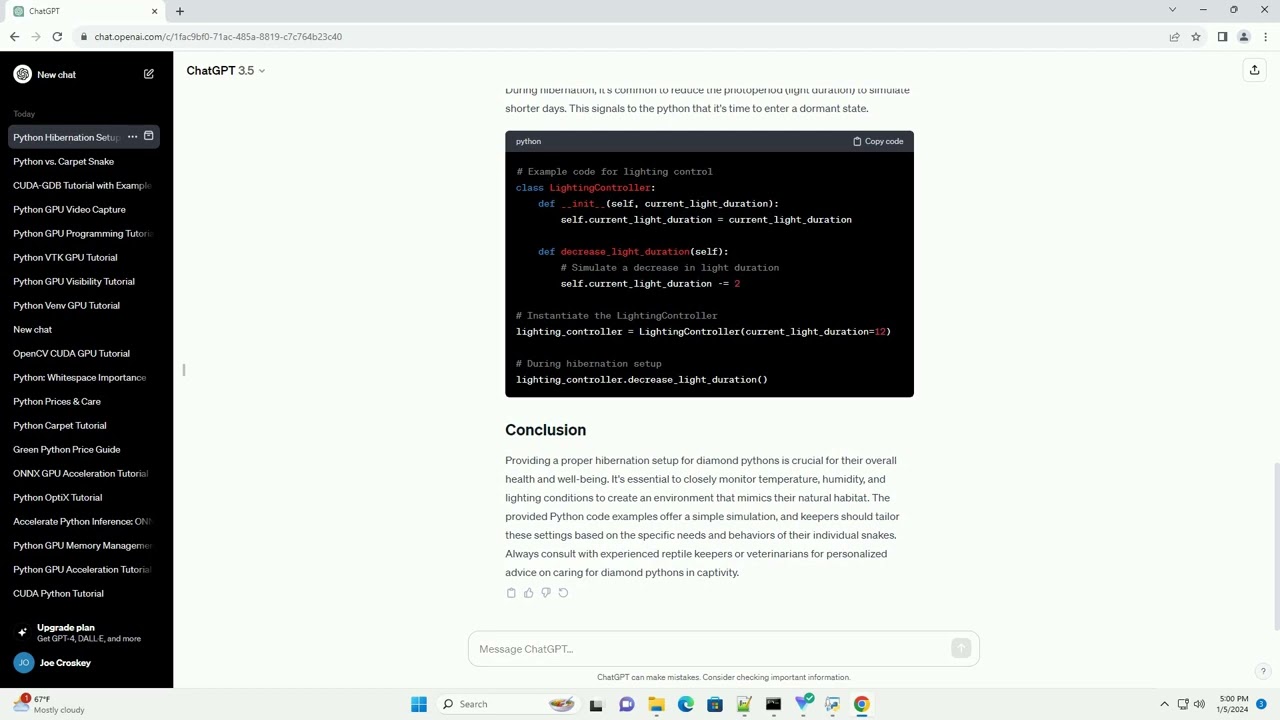The width and height of the screenshot is (1280, 720).
Task: Give thumbs down to the response
Action: tap(546, 593)
